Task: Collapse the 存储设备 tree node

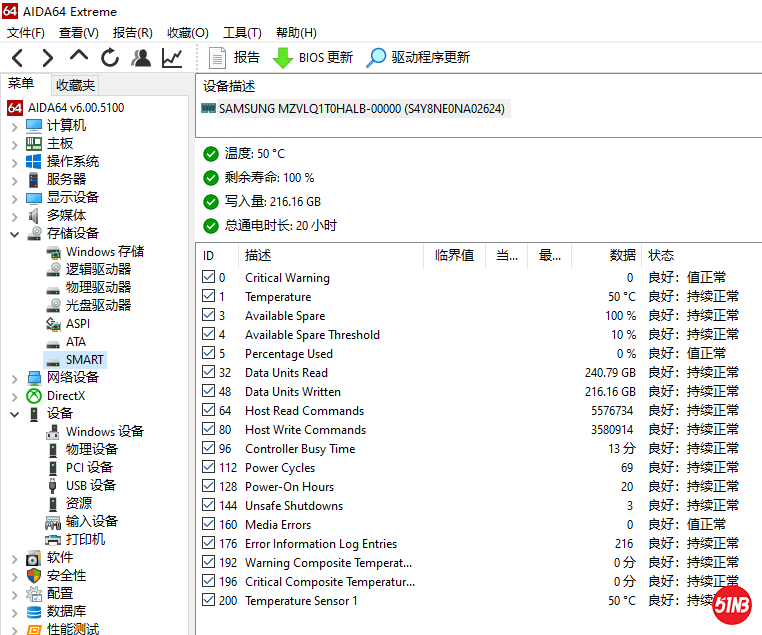Action: 14,234
